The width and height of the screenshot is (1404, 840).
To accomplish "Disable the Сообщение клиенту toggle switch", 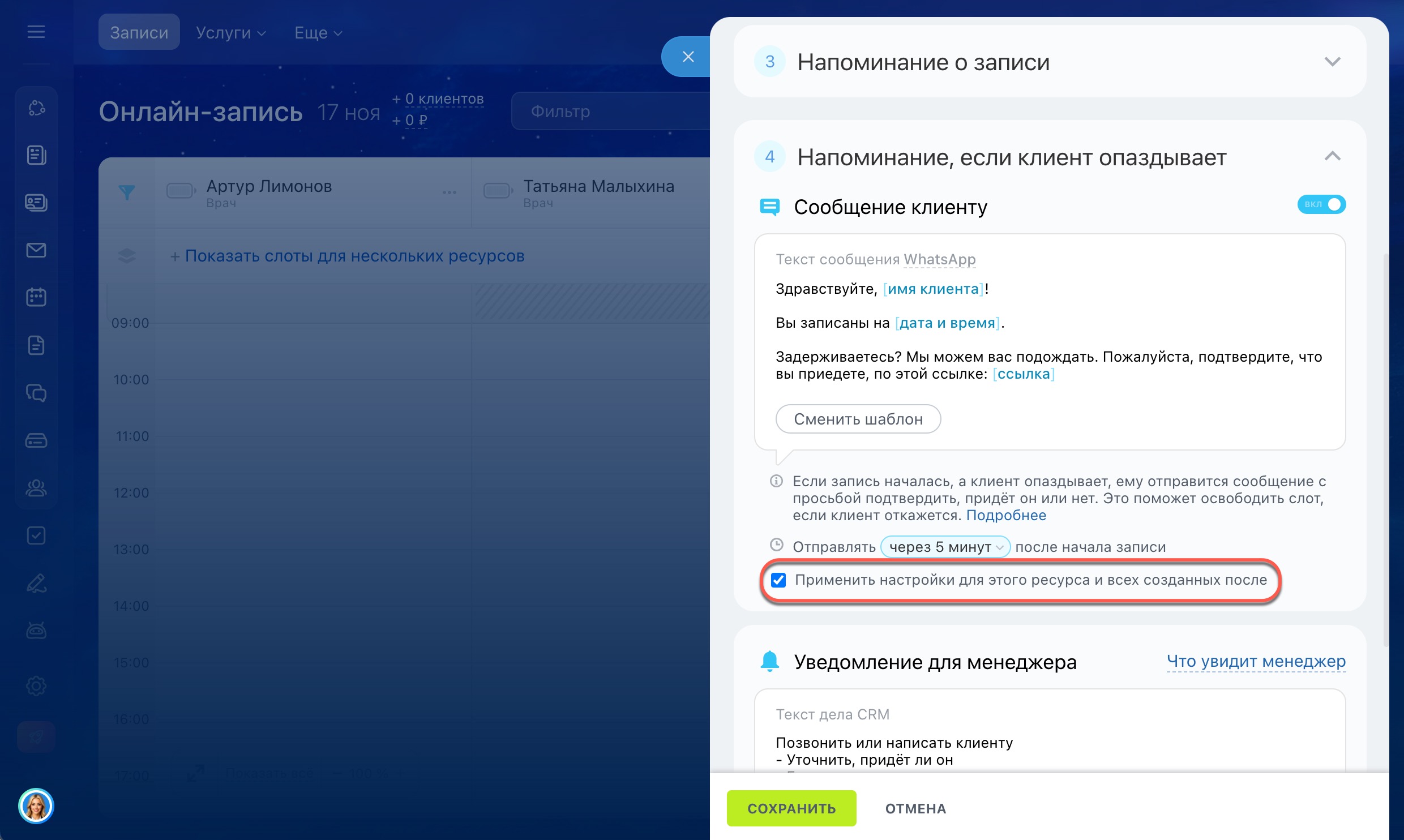I will pos(1321,204).
